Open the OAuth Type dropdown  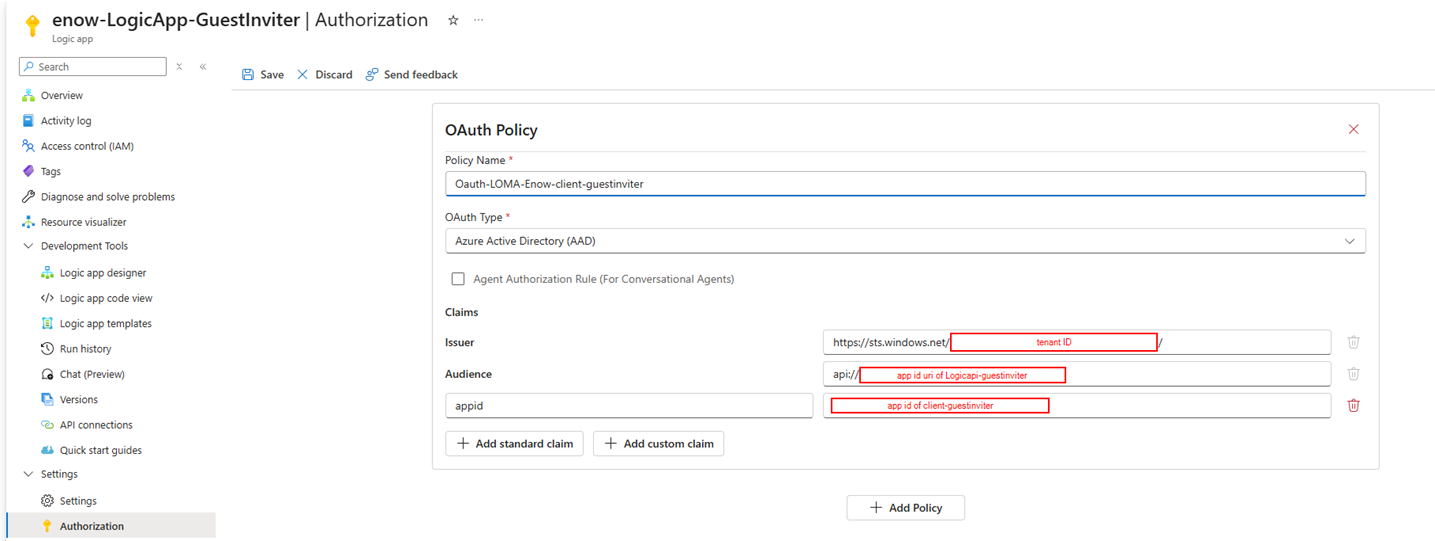pos(905,241)
